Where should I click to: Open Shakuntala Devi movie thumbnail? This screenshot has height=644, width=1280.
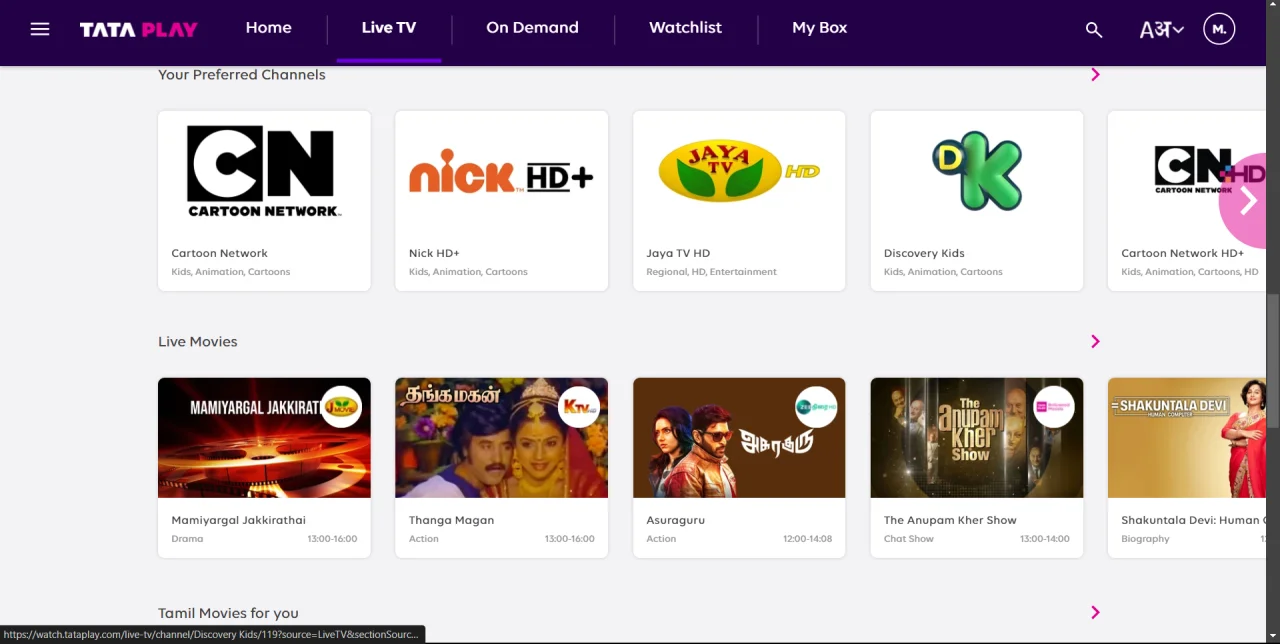tap(1186, 438)
